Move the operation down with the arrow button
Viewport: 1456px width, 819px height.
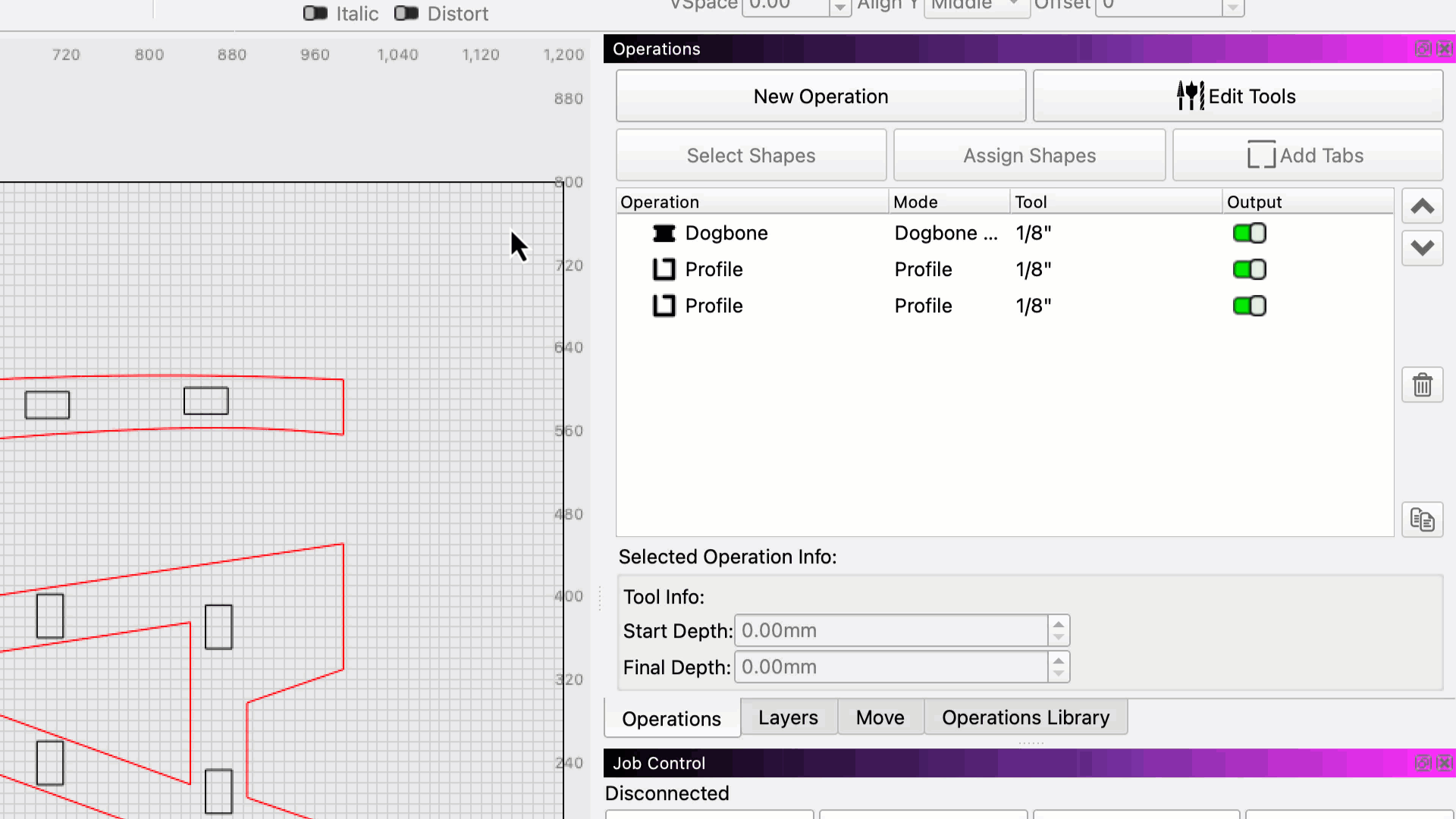pos(1422,248)
